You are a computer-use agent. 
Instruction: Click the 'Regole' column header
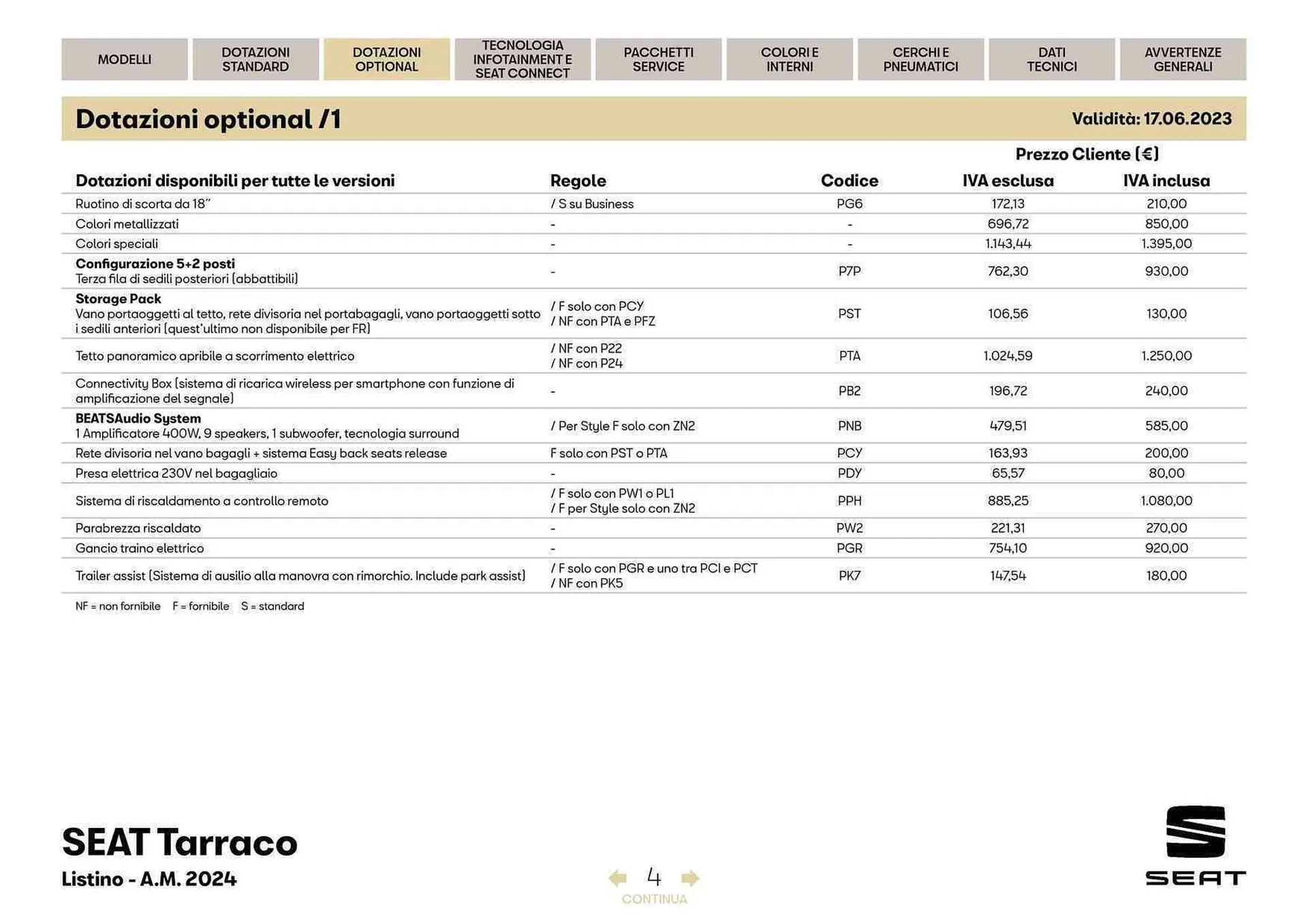(578, 180)
